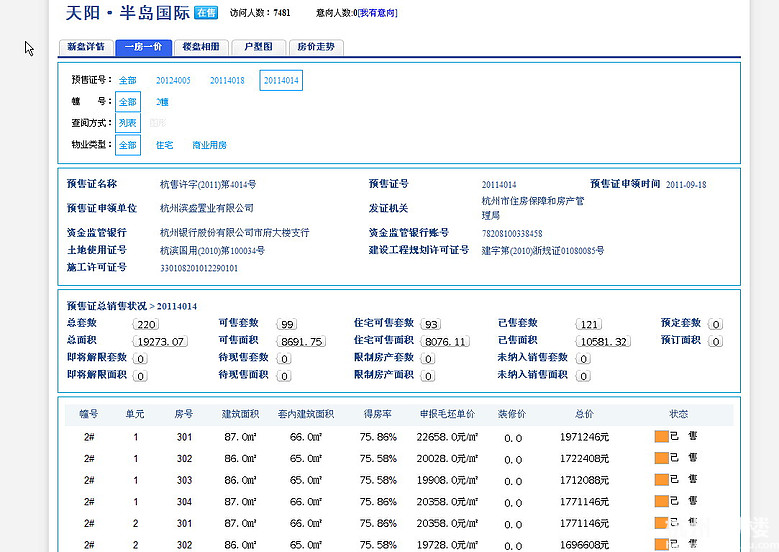The image size is (779, 552).
Task: Switch to the 图形 view mode
Action: 157,123
